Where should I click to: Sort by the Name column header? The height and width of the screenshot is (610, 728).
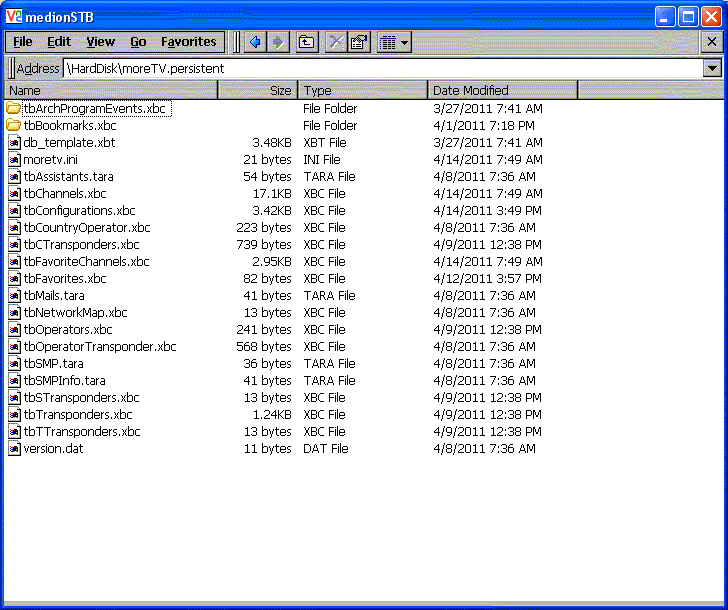pyautogui.click(x=111, y=90)
